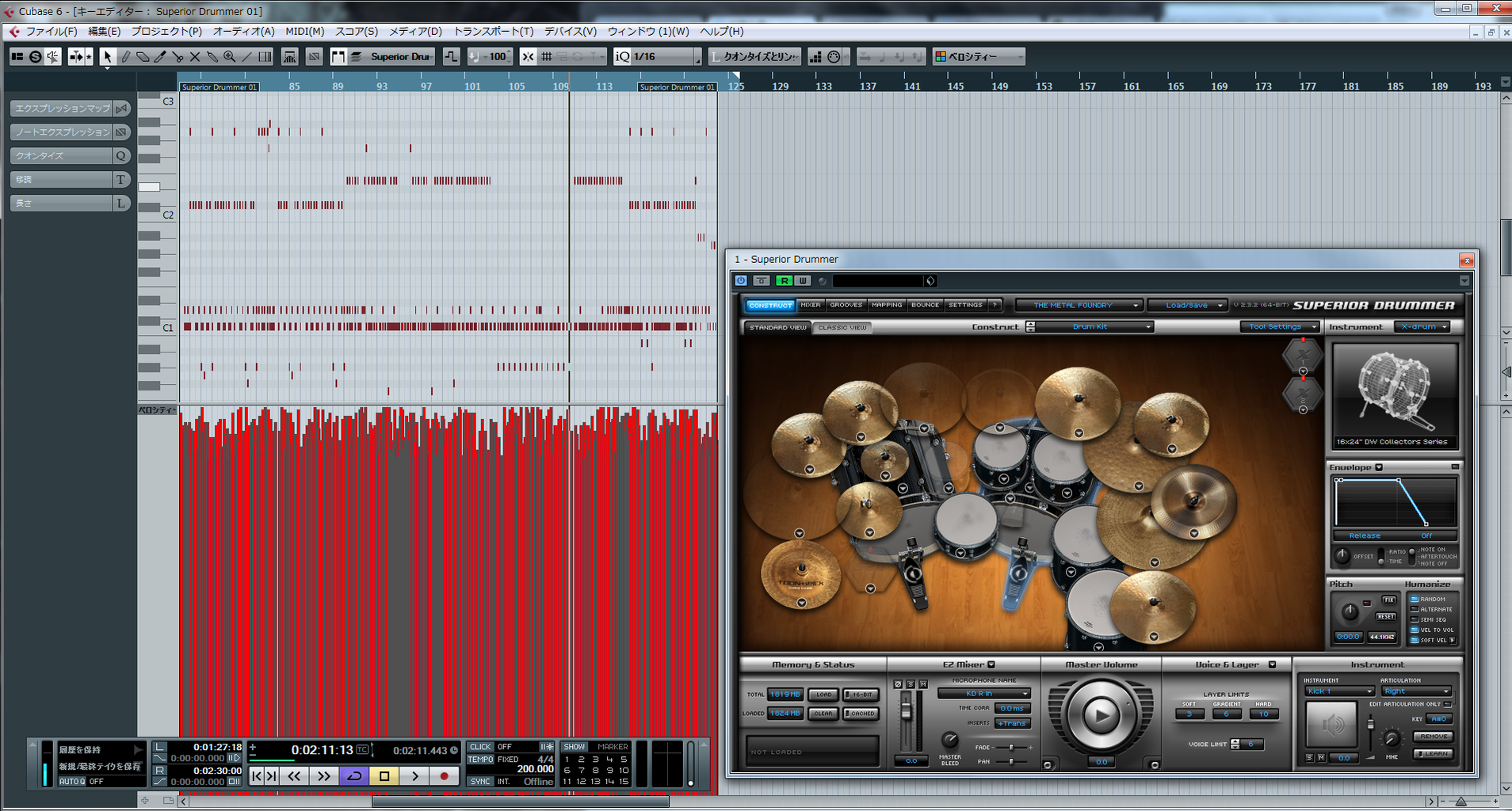
Task: Select the Glue tool
Action: (212, 56)
